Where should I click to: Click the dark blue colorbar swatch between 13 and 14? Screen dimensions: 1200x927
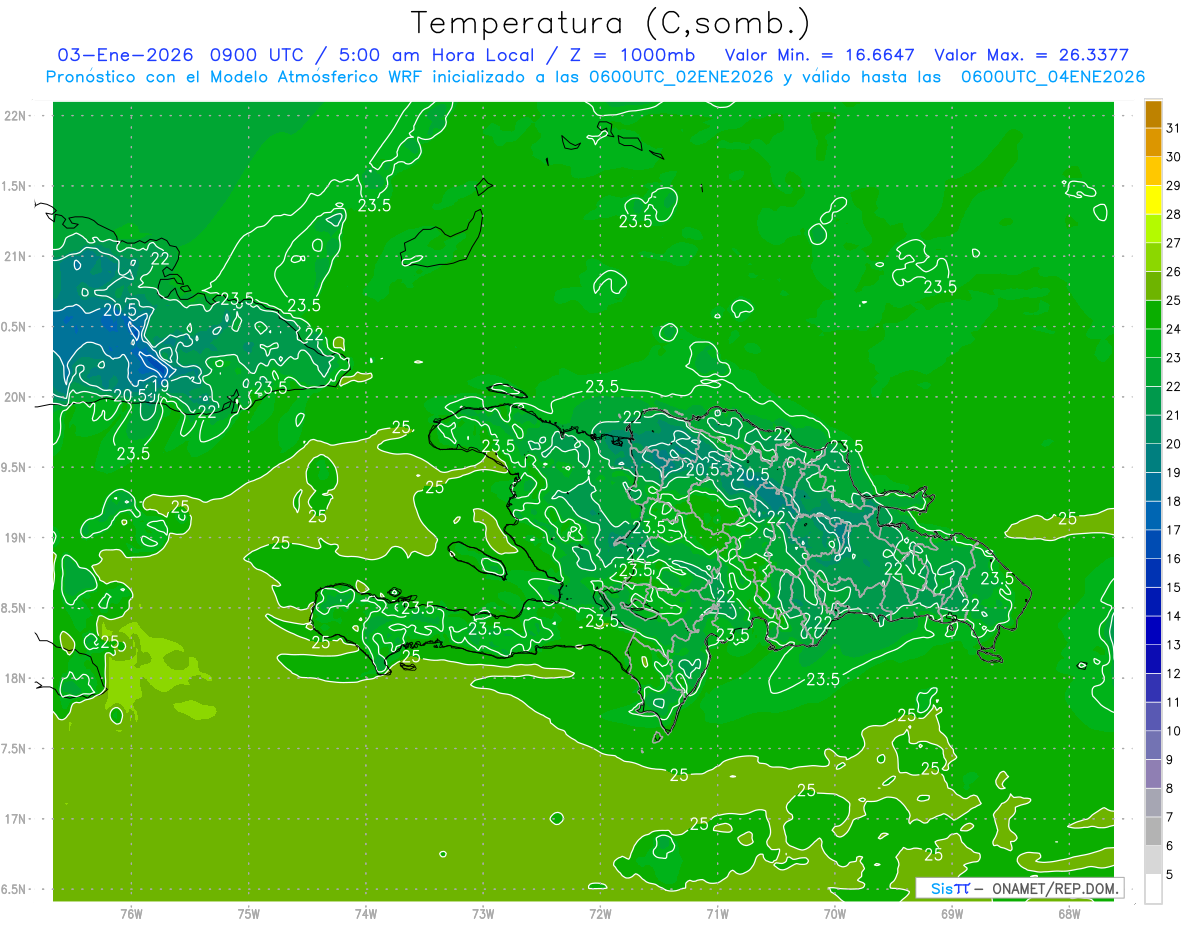pos(1153,631)
